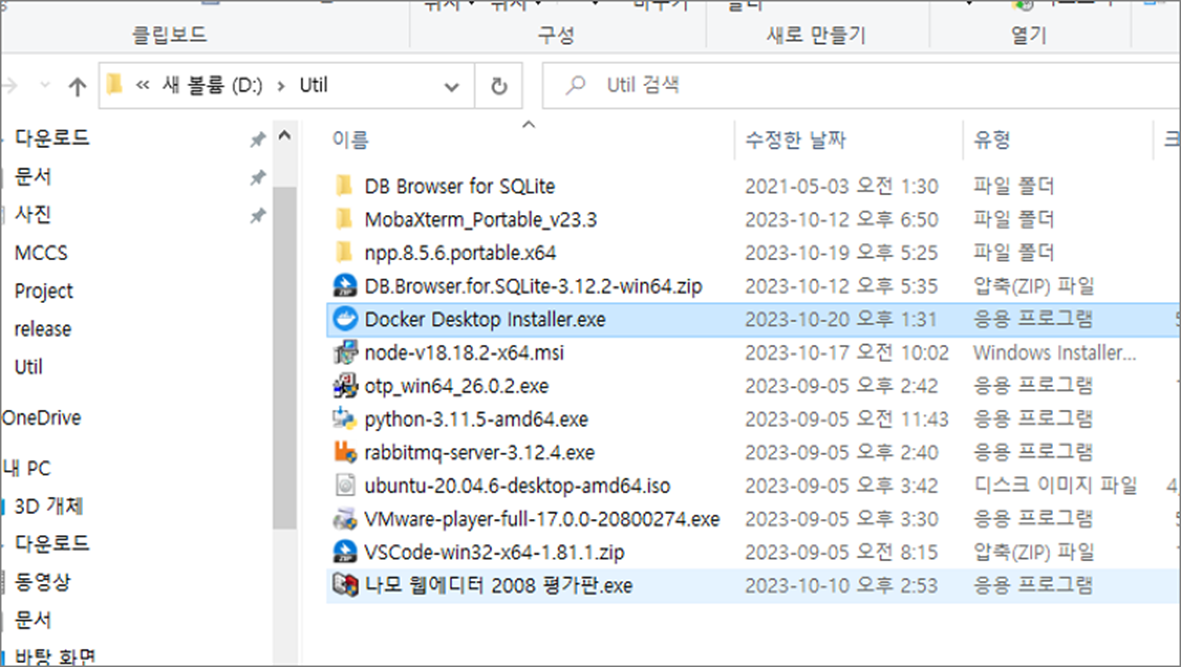Expand the chevron between 새 볼륨 (D:) and Util

(x=281, y=86)
